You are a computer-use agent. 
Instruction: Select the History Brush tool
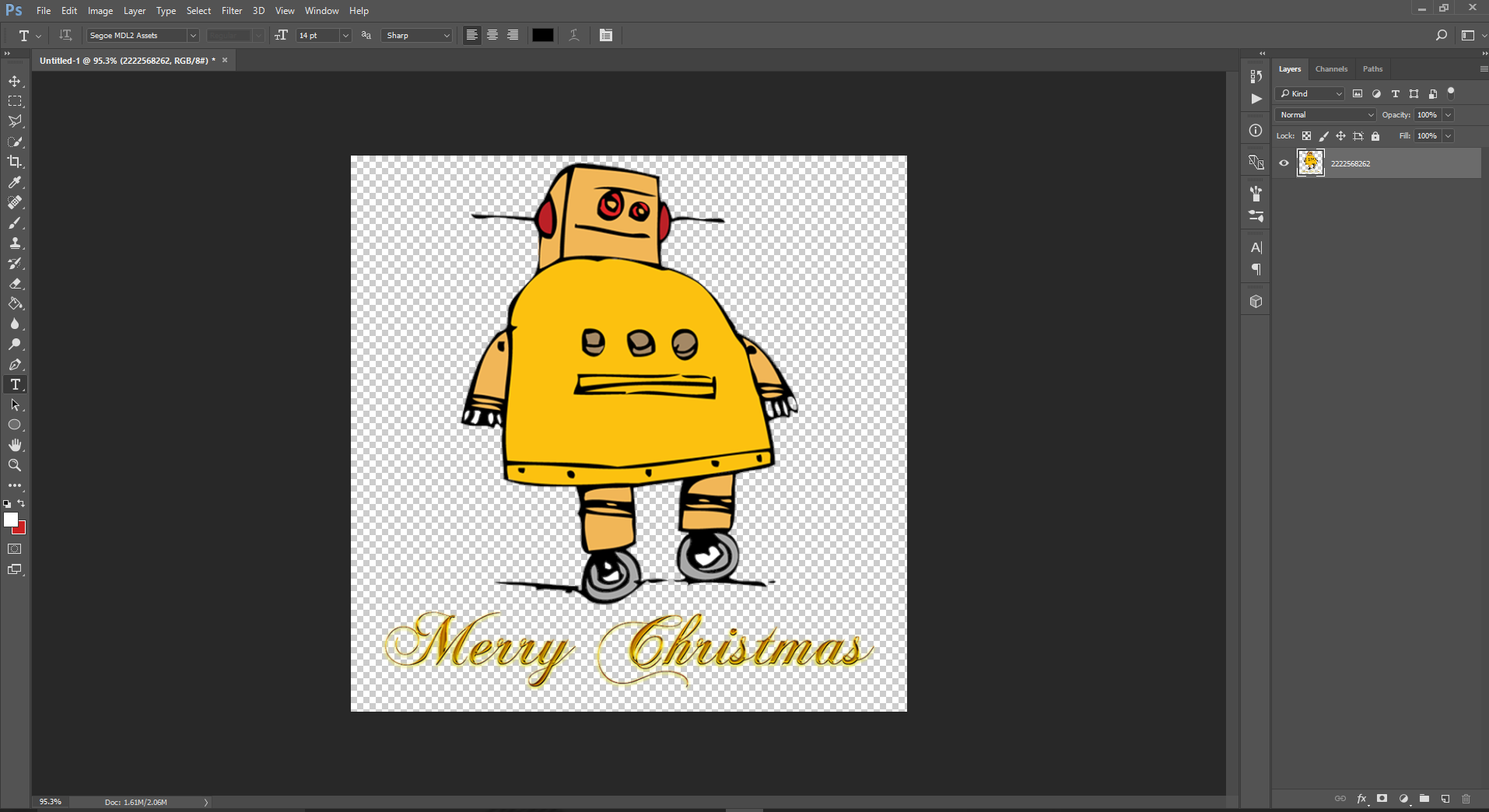(15, 263)
